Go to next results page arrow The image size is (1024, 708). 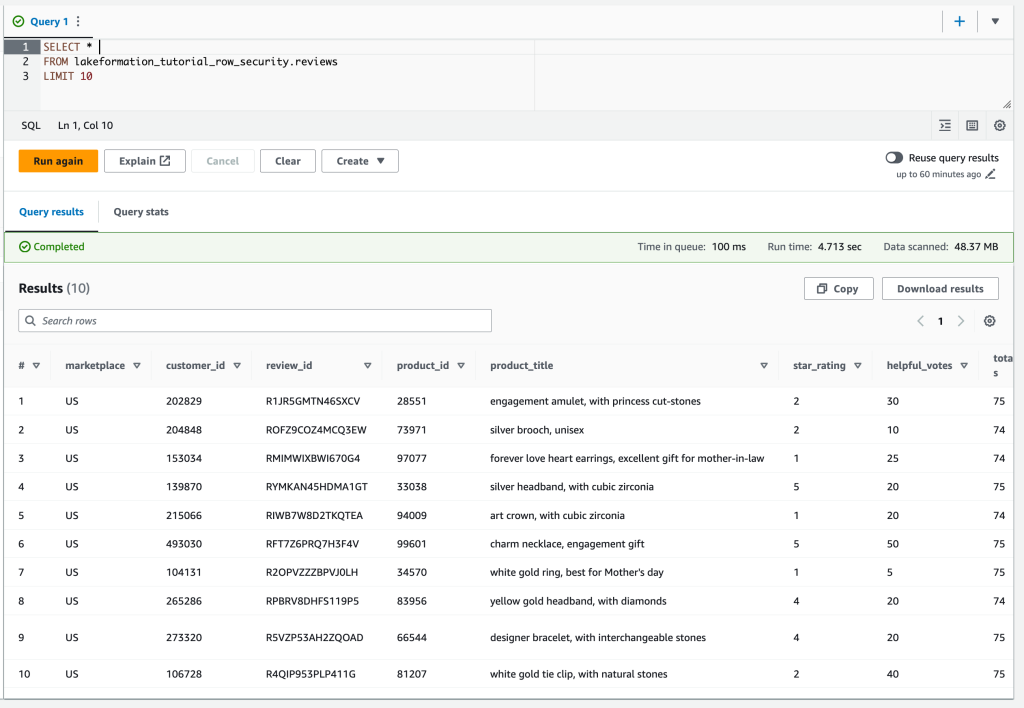(x=961, y=321)
